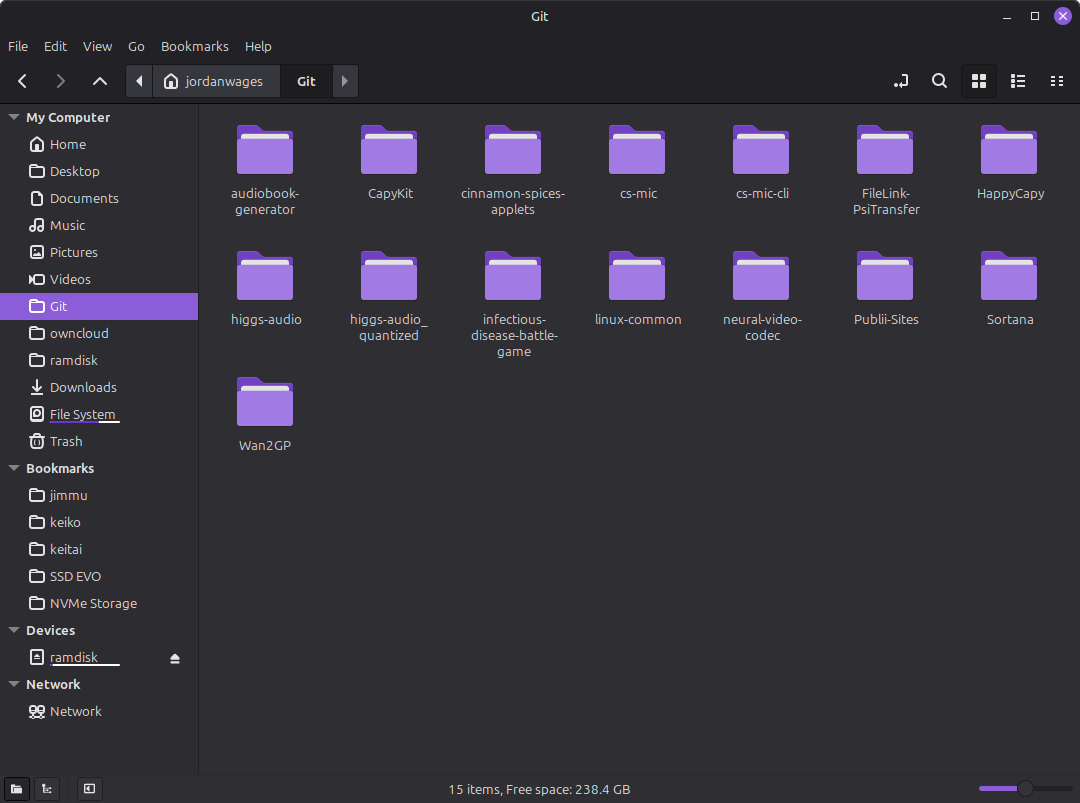Open Downloads in the sidebar
Screen dimensions: 1080x803
coord(99,387)
